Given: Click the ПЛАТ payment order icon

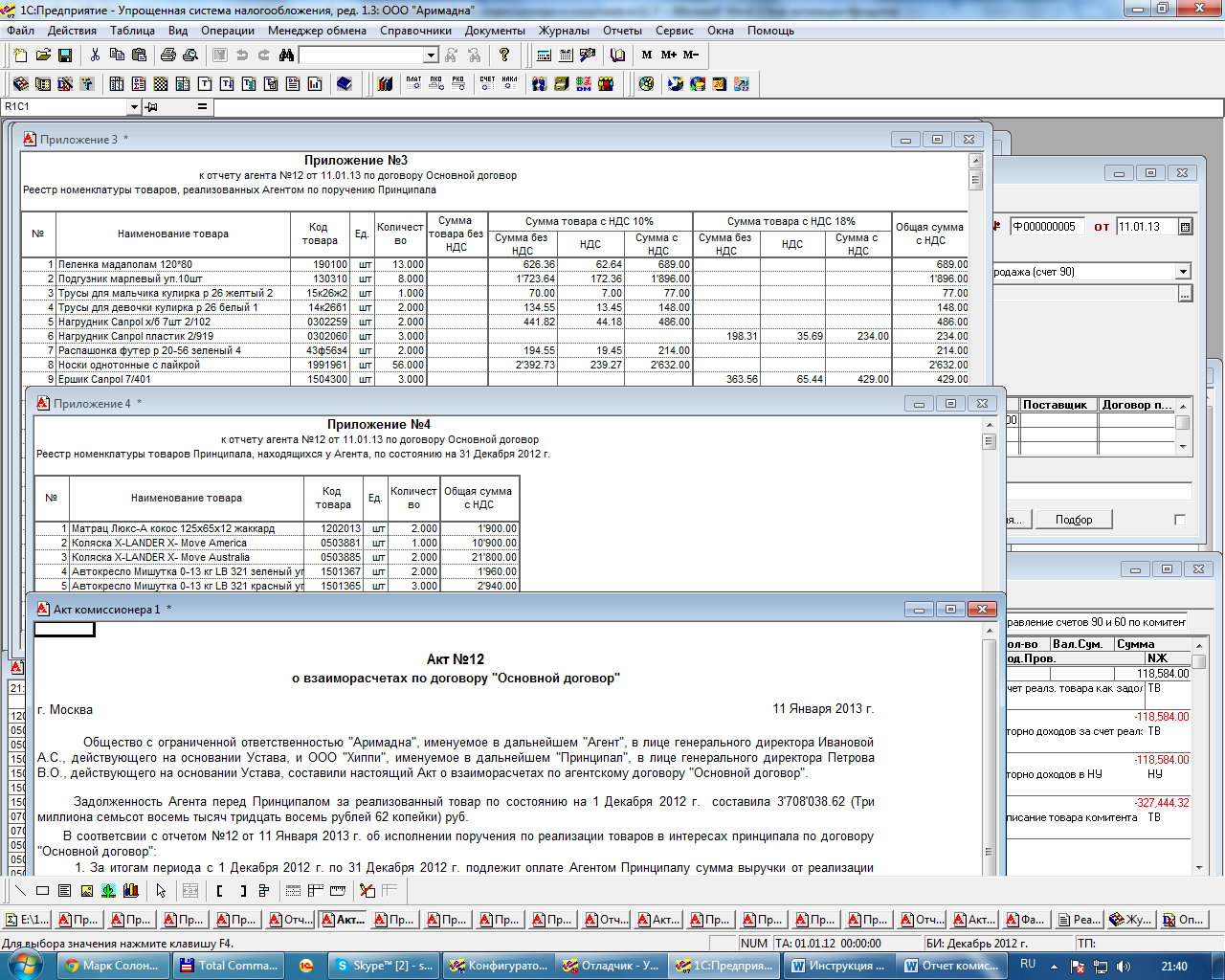Looking at the screenshot, I should [x=413, y=84].
